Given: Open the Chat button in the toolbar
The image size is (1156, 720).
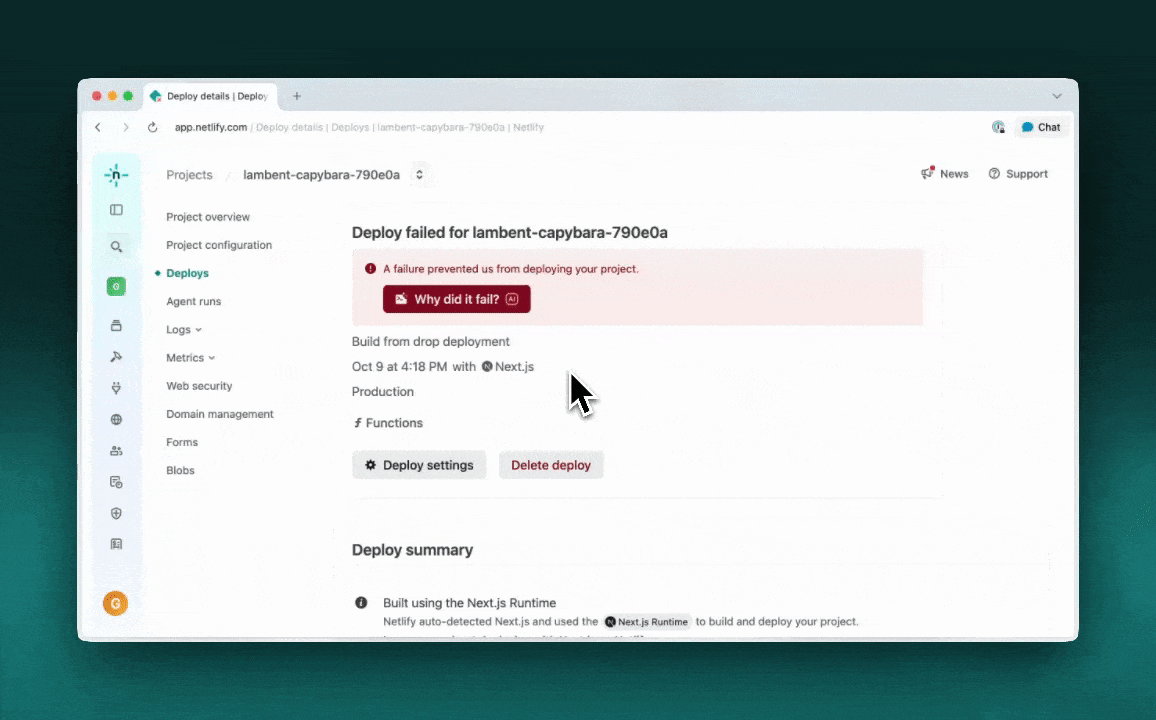Looking at the screenshot, I should pos(1041,127).
